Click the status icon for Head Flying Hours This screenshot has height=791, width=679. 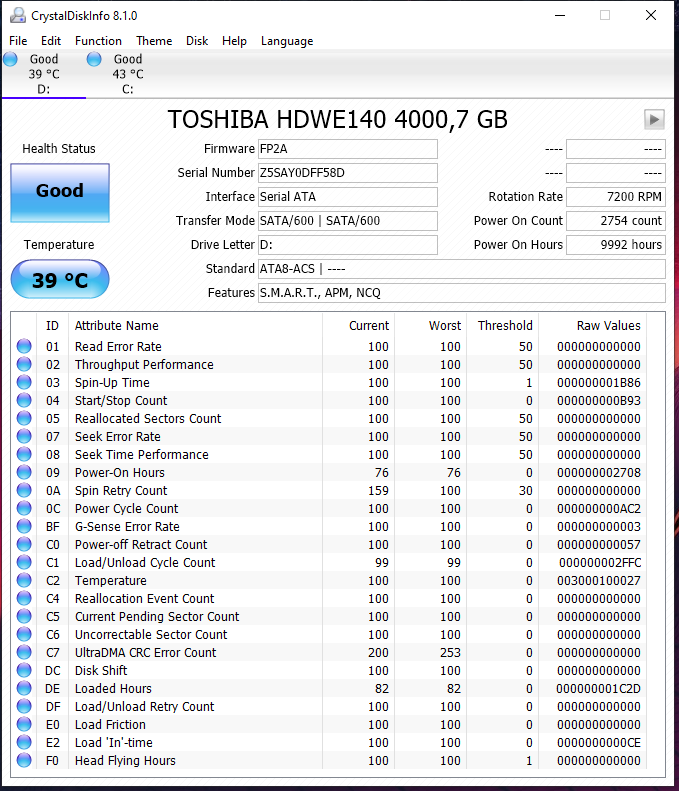pyautogui.click(x=24, y=760)
